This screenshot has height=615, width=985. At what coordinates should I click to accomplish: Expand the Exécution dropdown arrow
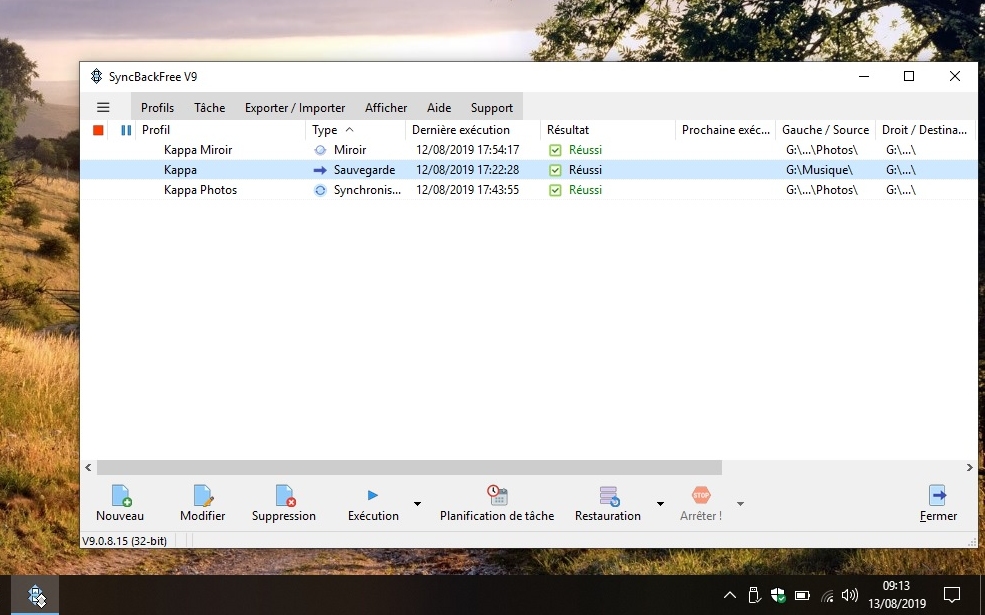tap(417, 504)
